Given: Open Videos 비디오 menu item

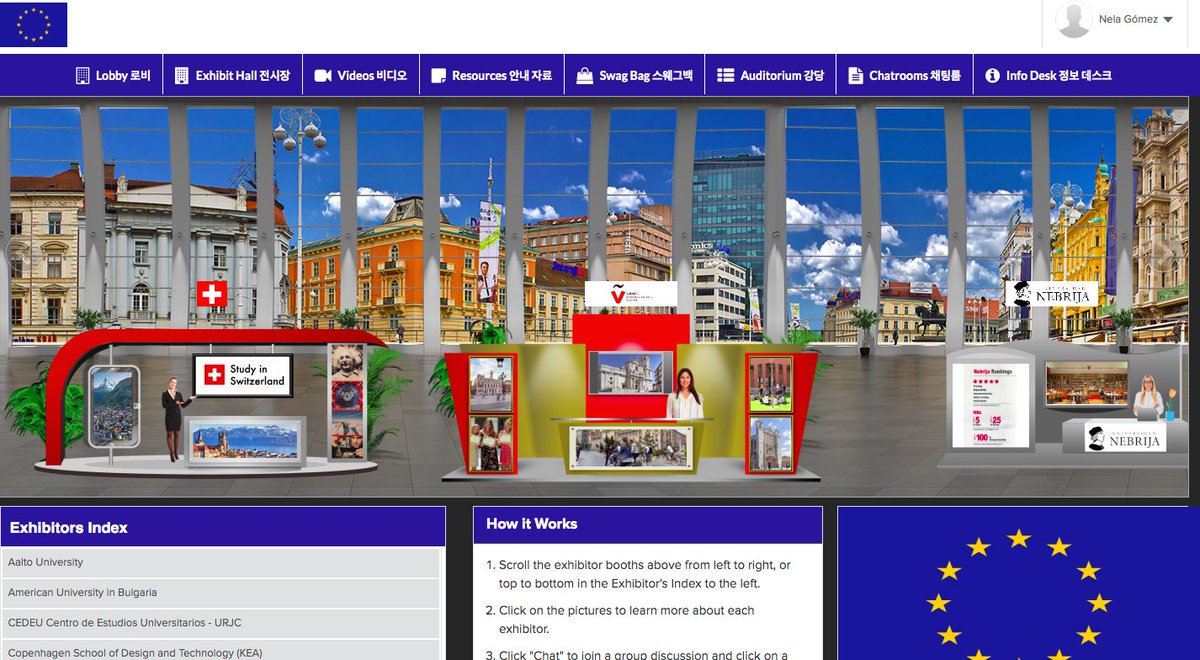Looking at the screenshot, I should pyautogui.click(x=360, y=75).
